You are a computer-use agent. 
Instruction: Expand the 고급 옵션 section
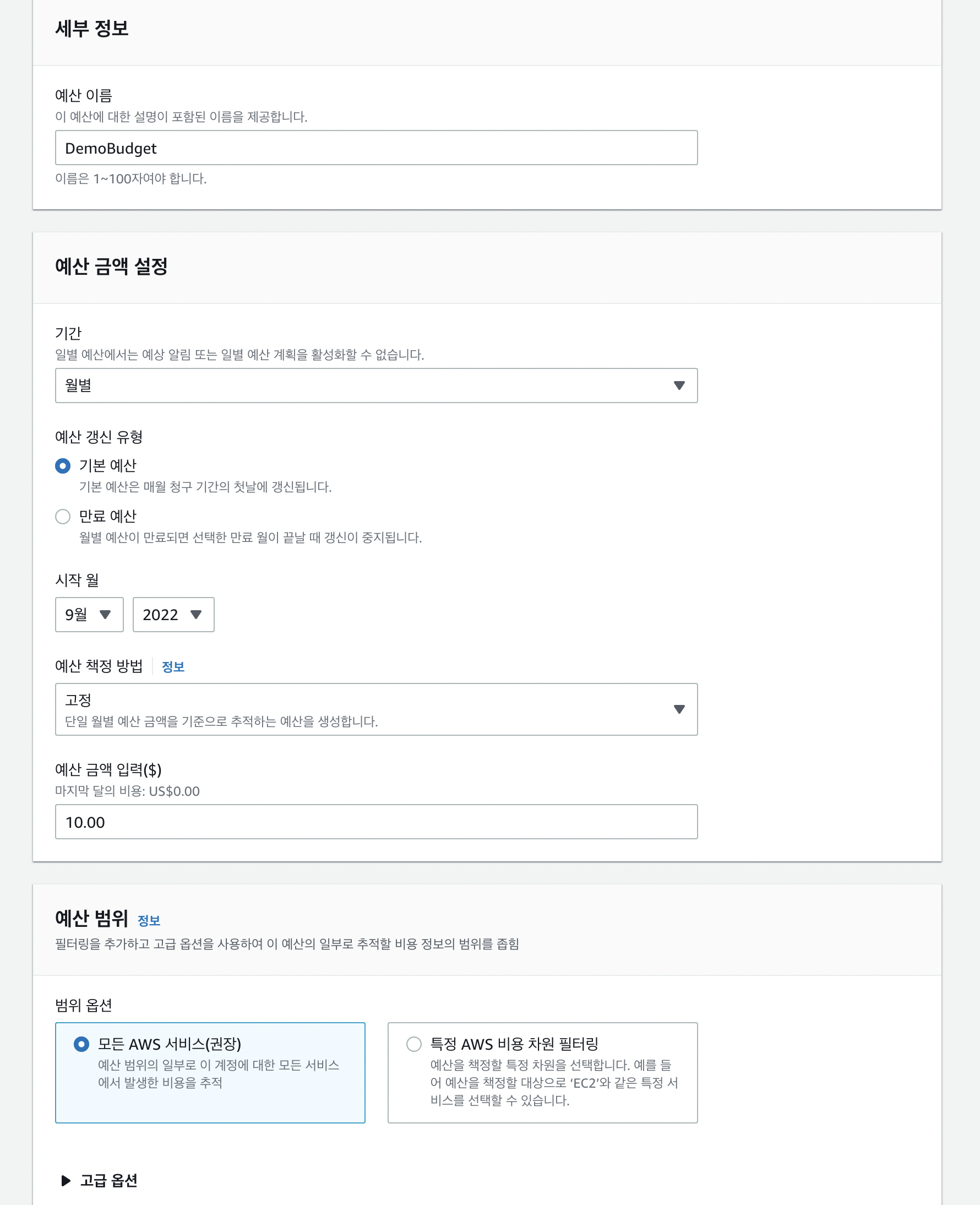[x=99, y=1181]
